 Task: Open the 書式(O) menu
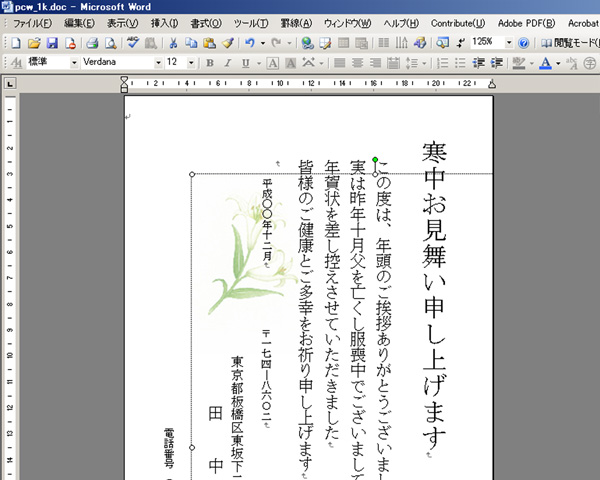coord(206,23)
